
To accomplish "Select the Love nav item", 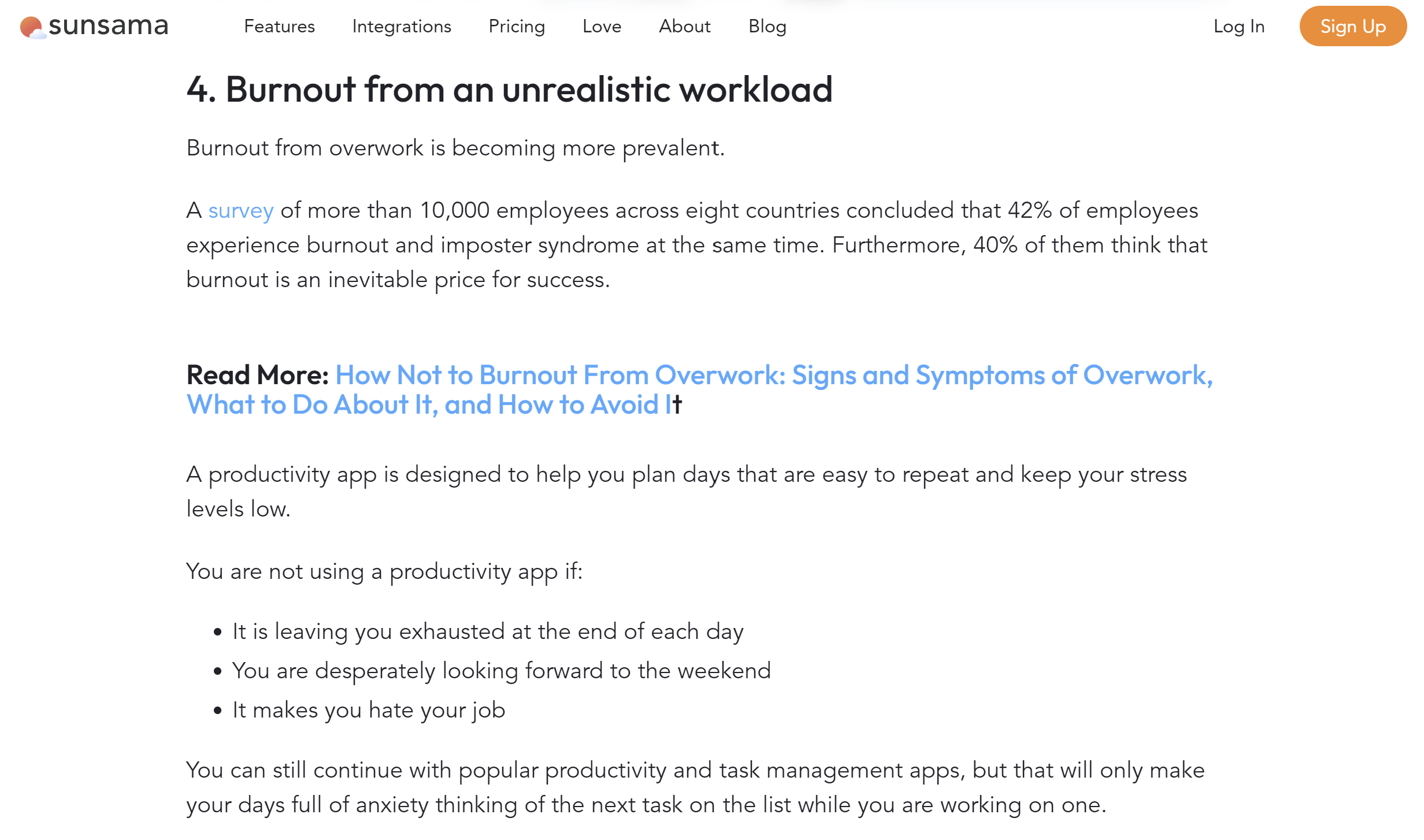I will [x=602, y=27].
